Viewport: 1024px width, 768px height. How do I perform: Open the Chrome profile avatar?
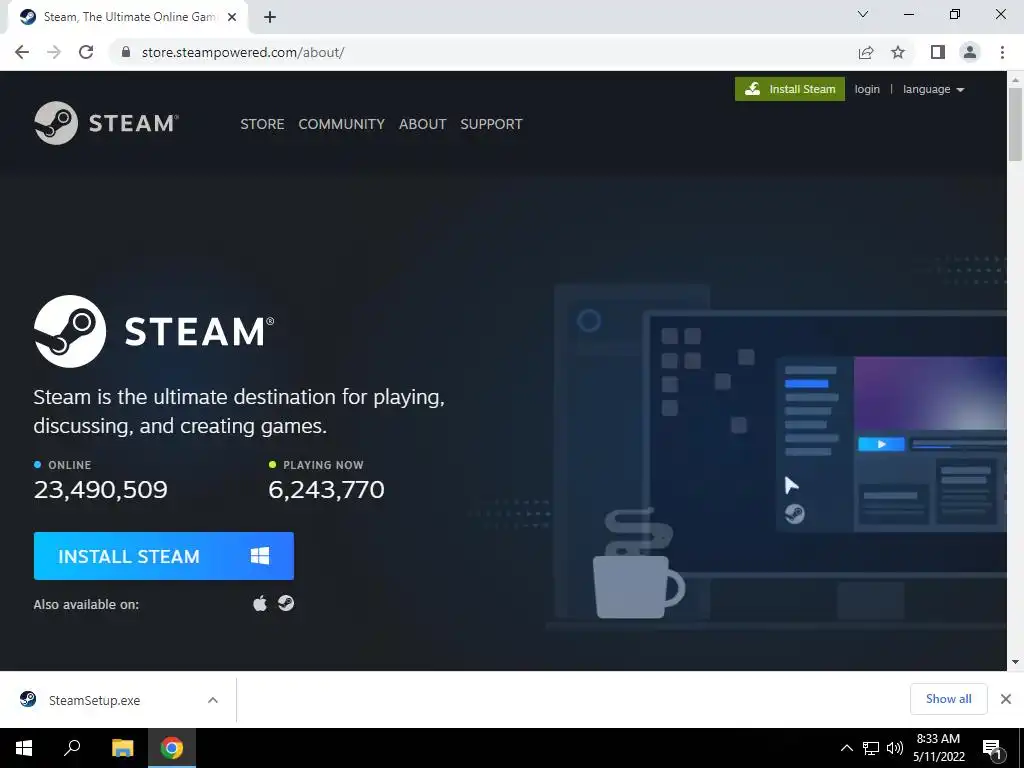coord(970,52)
